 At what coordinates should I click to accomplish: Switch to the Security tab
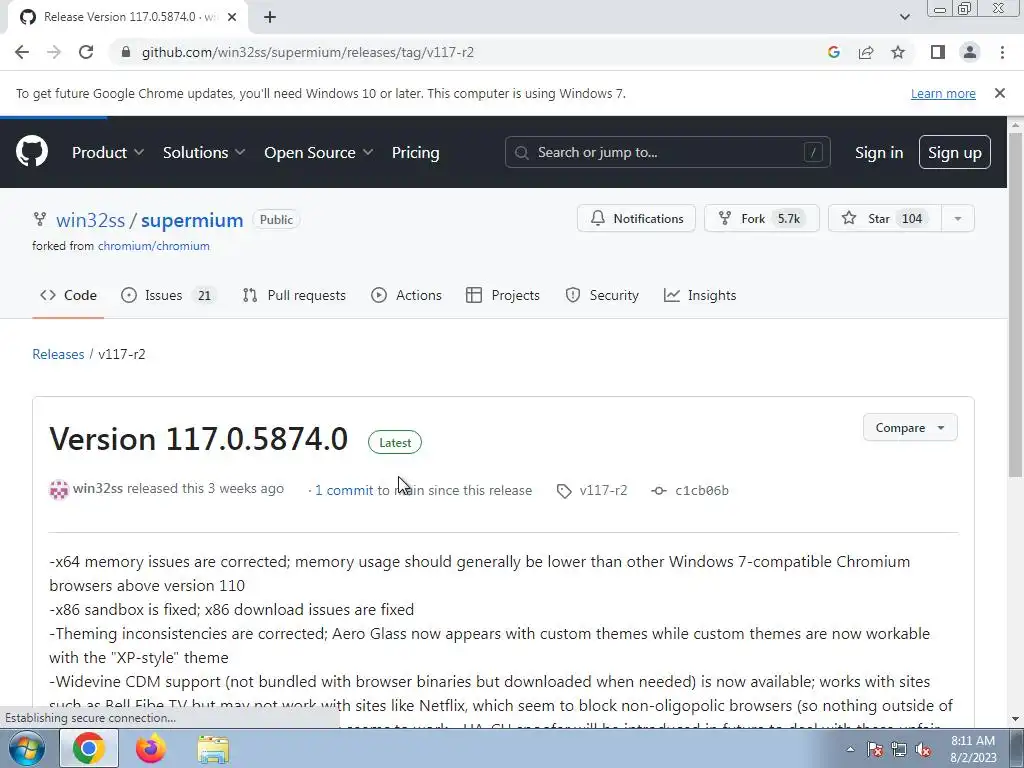coord(602,295)
